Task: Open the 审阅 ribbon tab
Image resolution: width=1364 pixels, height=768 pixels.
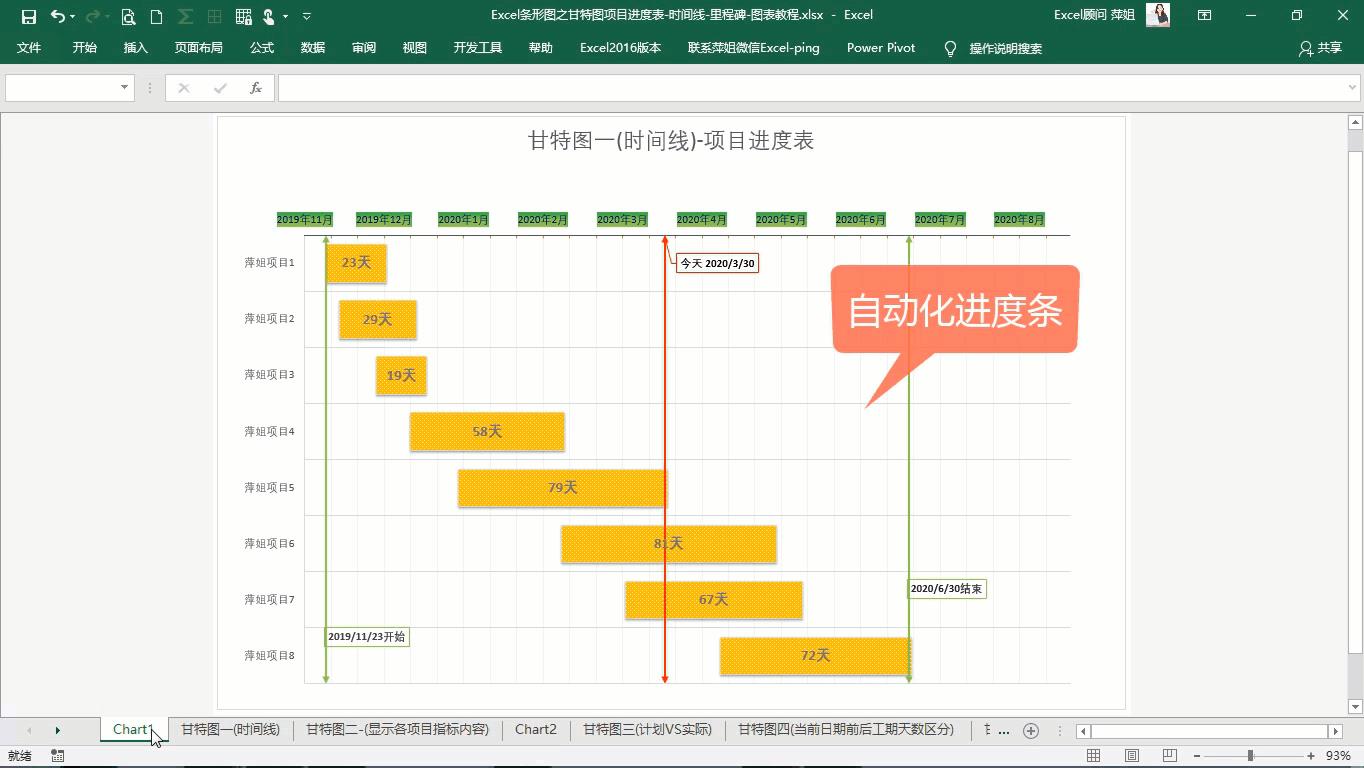Action: [364, 48]
